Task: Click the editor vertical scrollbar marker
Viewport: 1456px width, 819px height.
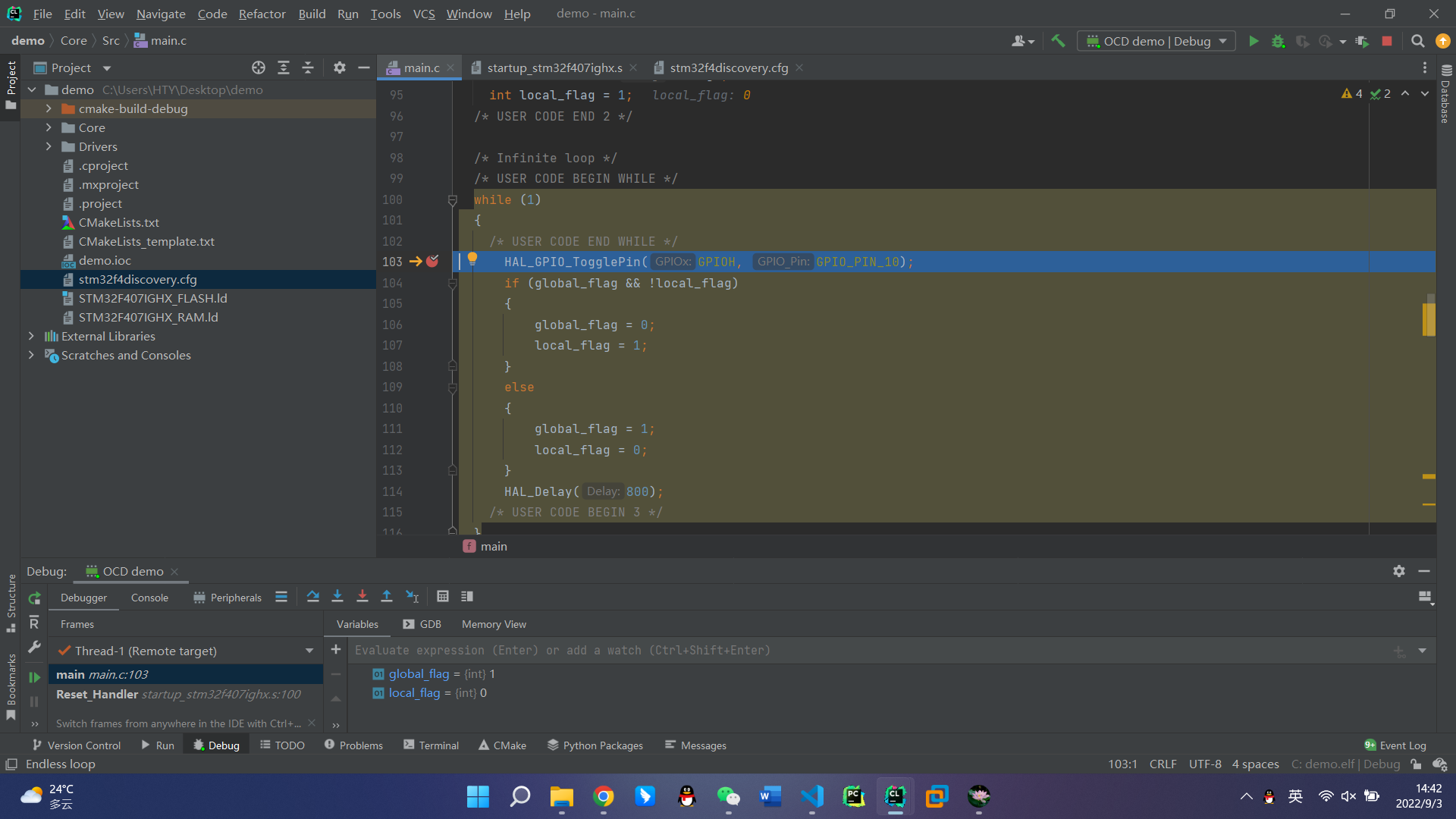Action: point(1429,319)
